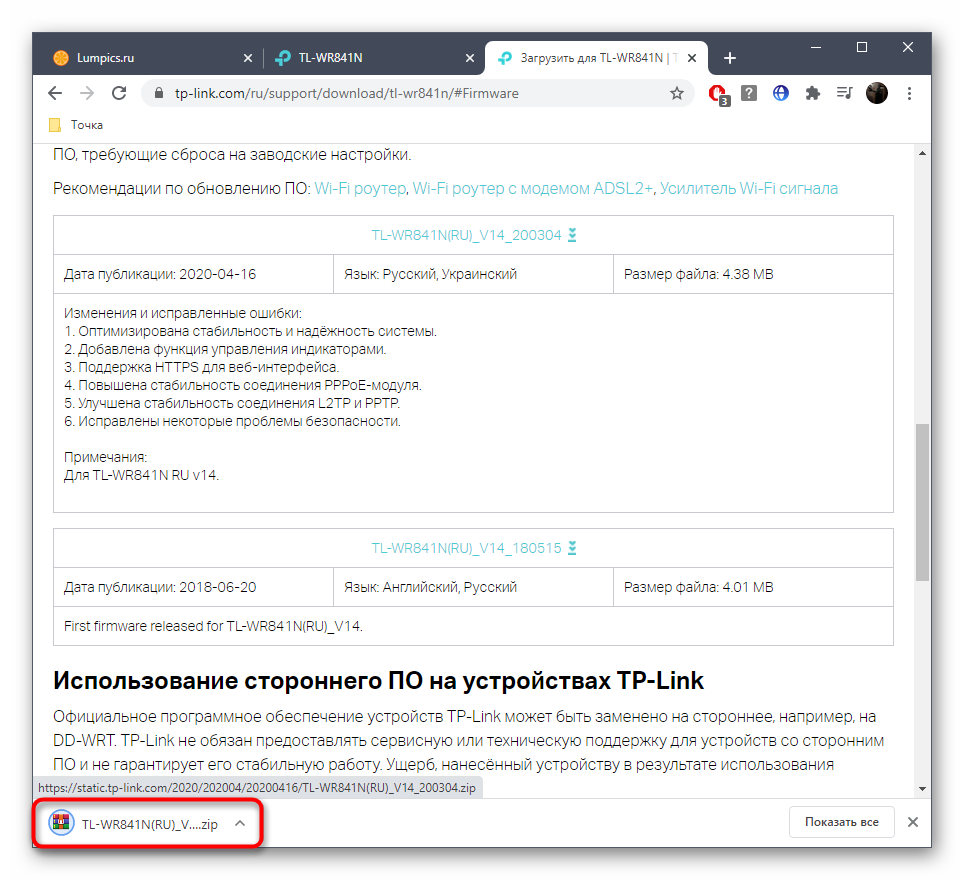Click Дата публикации: 2018-06-20 cell
This screenshot has width=964, height=880.
[193, 587]
